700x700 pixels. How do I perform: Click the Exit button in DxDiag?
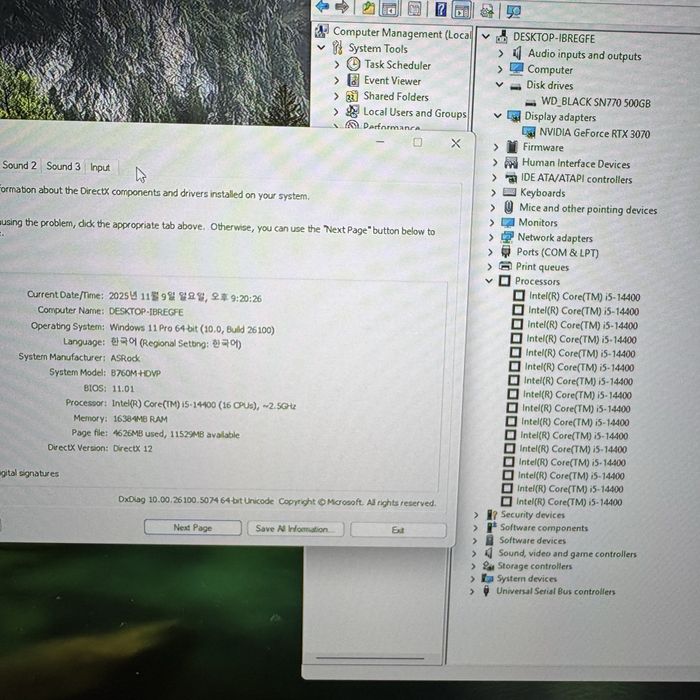coord(398,530)
